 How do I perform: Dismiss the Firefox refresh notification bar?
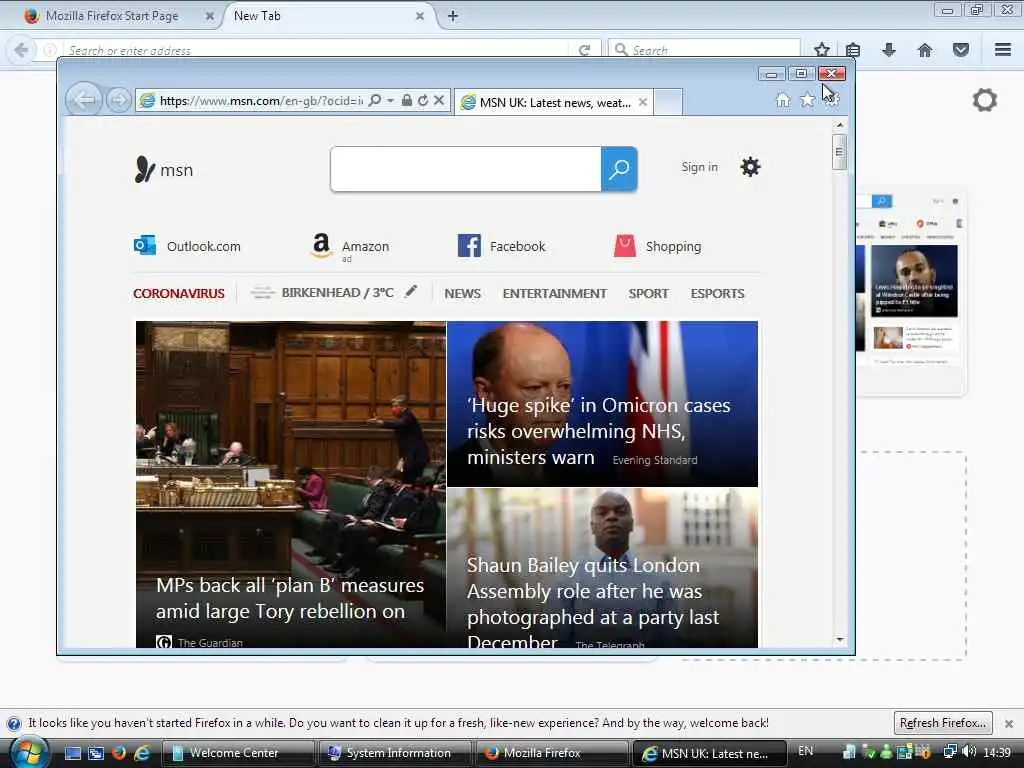click(x=1009, y=724)
